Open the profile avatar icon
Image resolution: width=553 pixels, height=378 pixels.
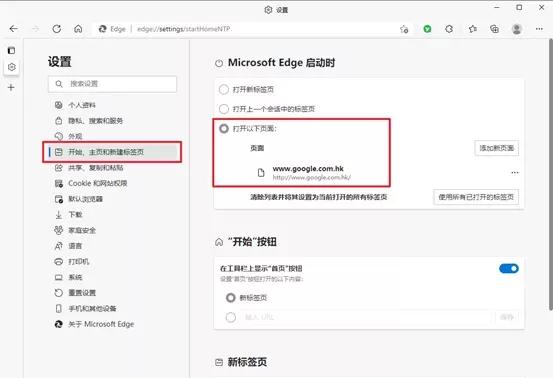coord(517,29)
